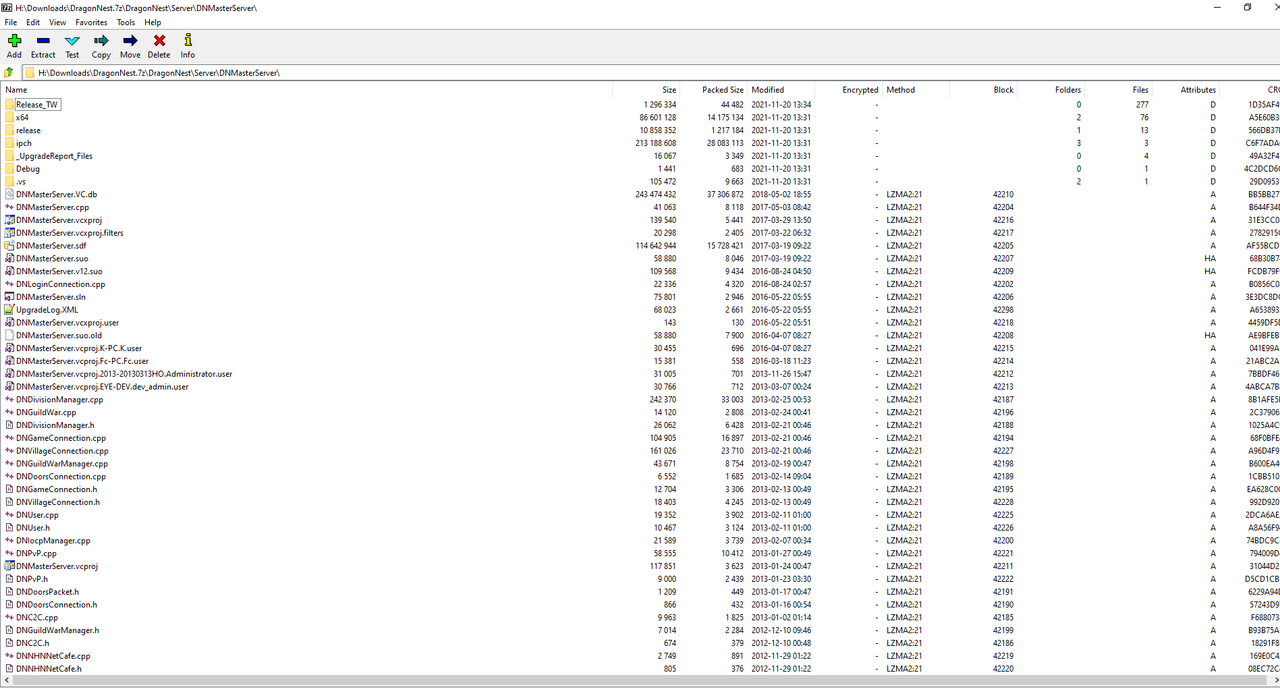Select DNMasterServer.vcproj.K-PC.K.user in the list

click(79, 348)
